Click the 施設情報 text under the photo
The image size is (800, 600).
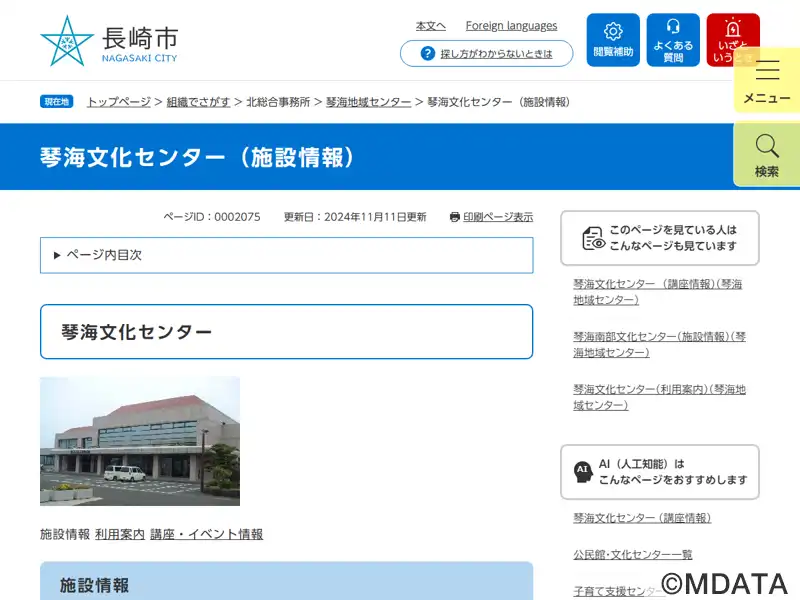pos(65,534)
